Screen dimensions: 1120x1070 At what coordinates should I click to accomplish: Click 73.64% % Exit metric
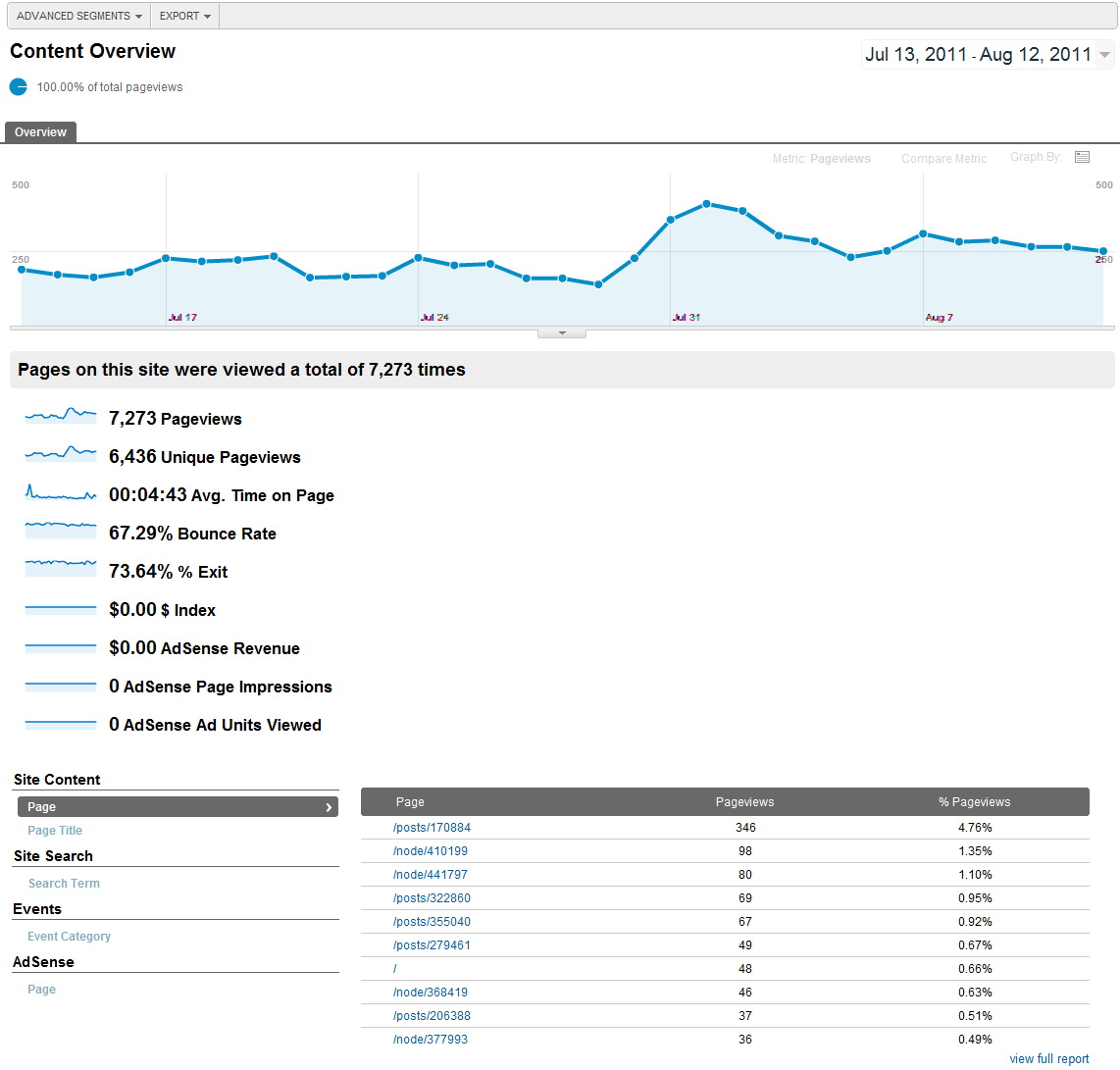[168, 572]
